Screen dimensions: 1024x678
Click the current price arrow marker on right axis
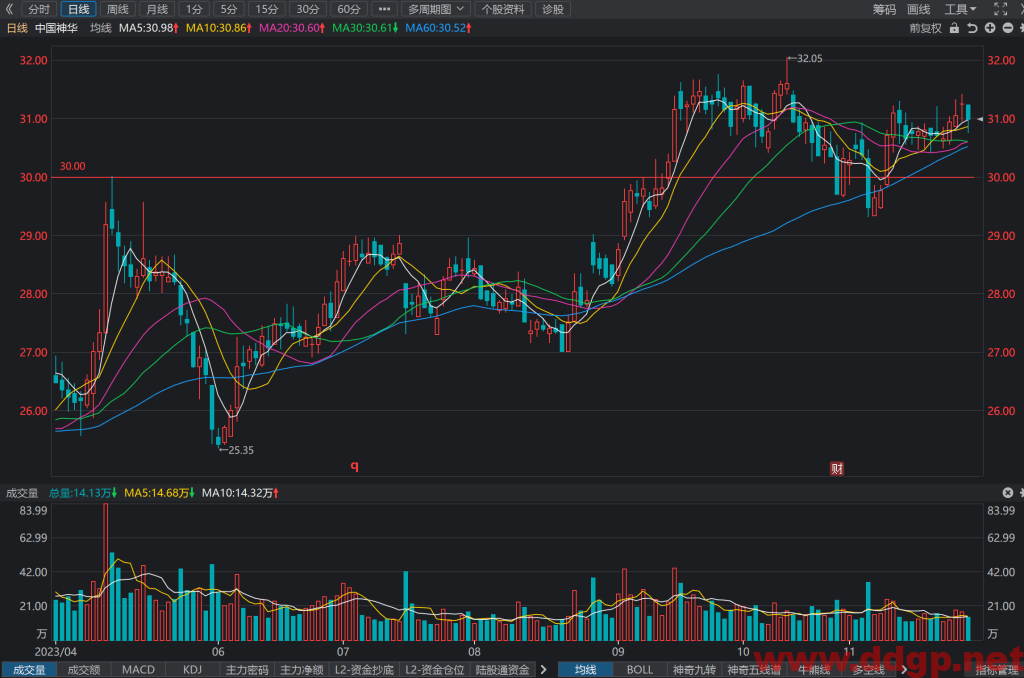(980, 119)
